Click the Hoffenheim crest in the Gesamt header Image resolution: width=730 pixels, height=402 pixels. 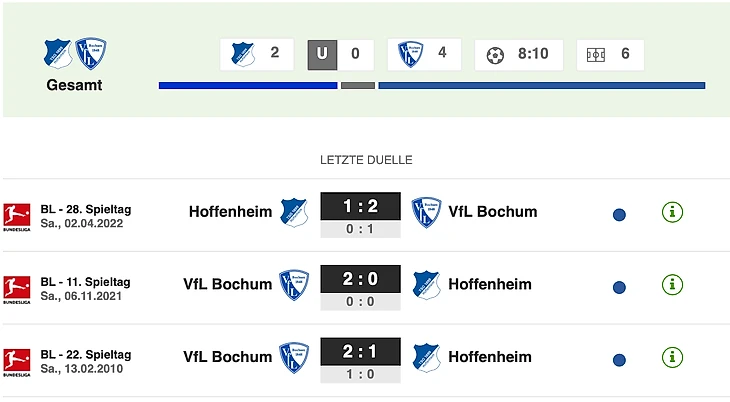56,53
